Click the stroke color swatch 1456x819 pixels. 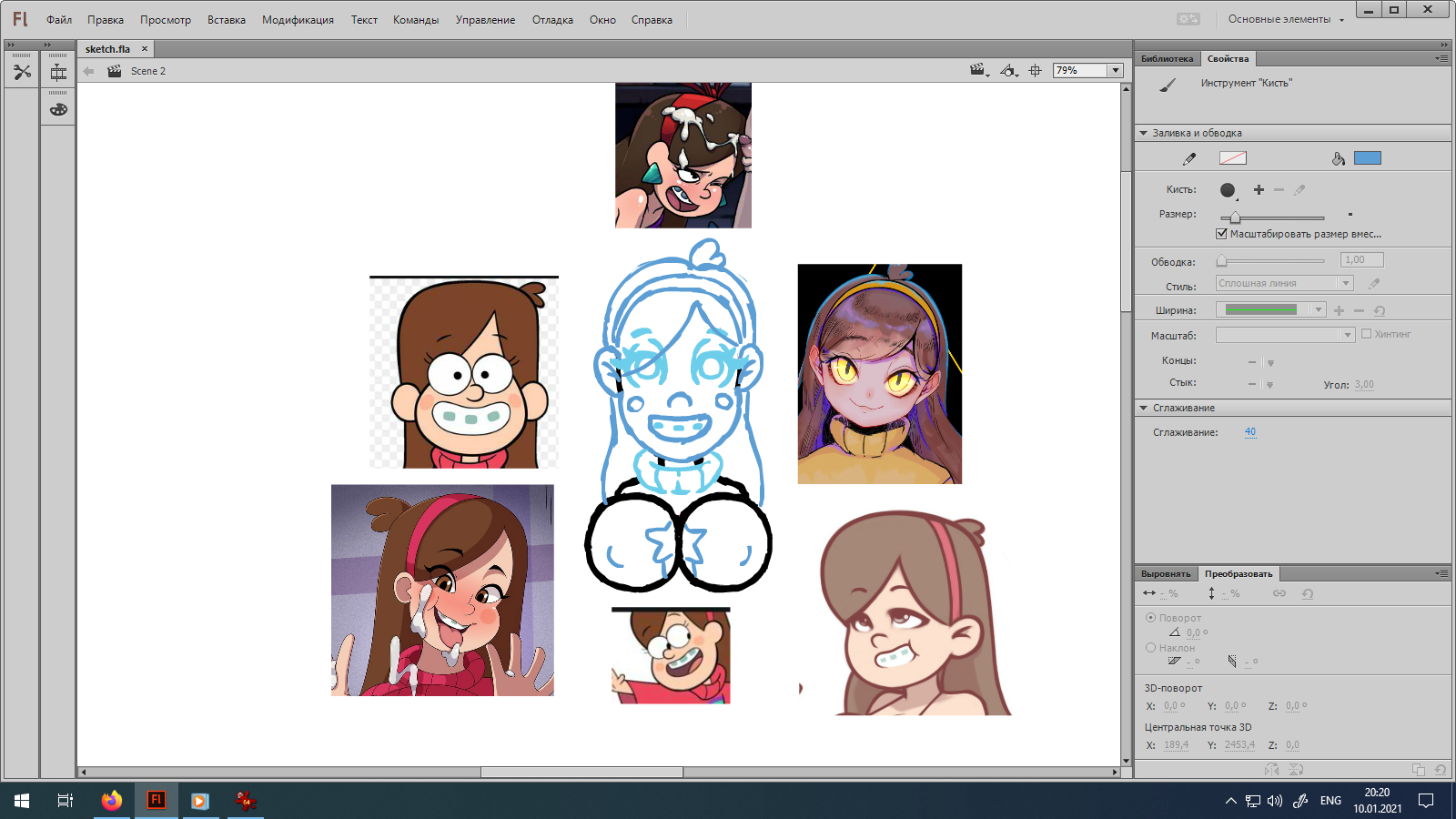click(1233, 158)
